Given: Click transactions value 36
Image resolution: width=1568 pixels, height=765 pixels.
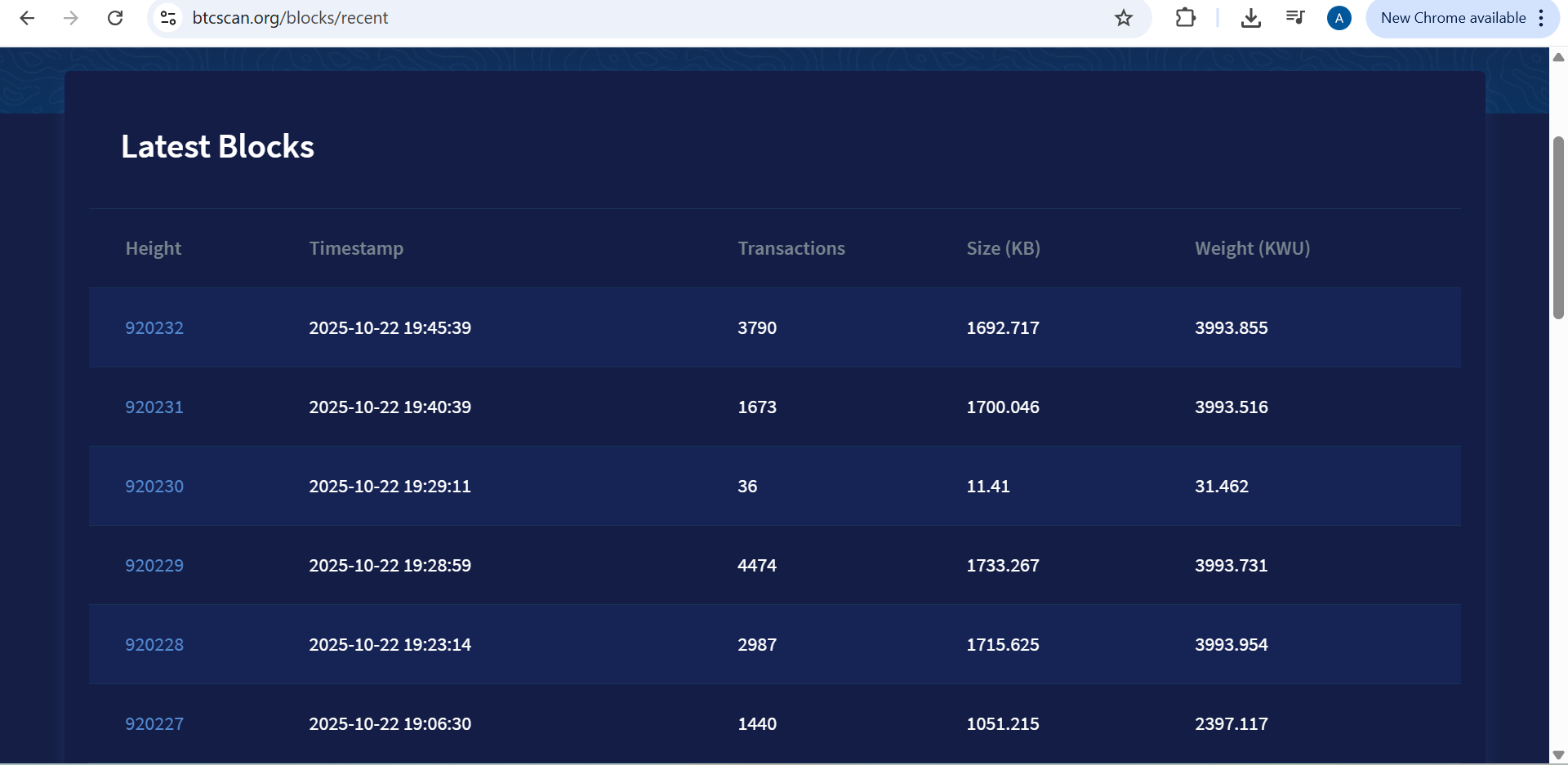Looking at the screenshot, I should pyautogui.click(x=747, y=487).
